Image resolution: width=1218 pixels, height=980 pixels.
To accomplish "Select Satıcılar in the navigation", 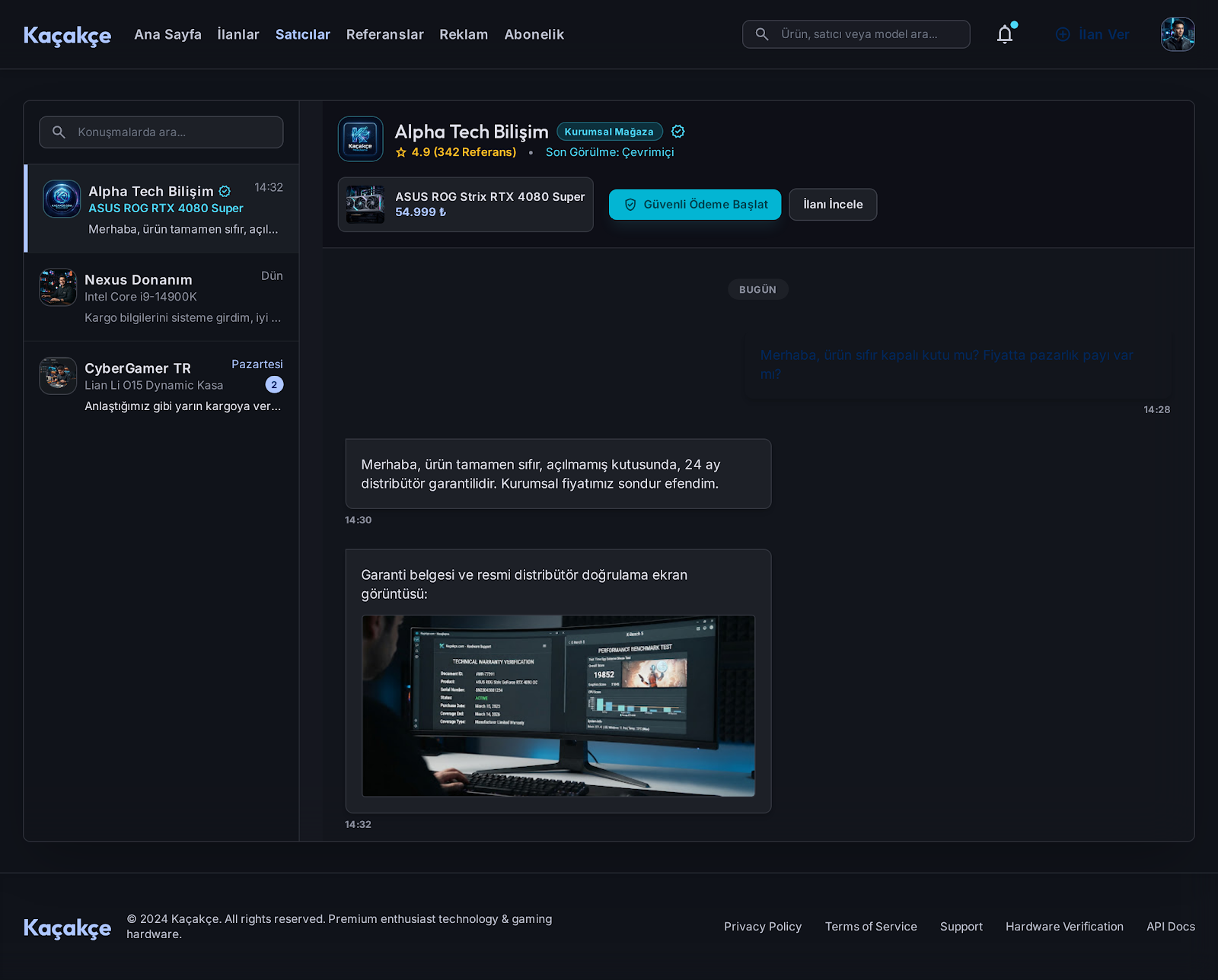I will point(303,34).
